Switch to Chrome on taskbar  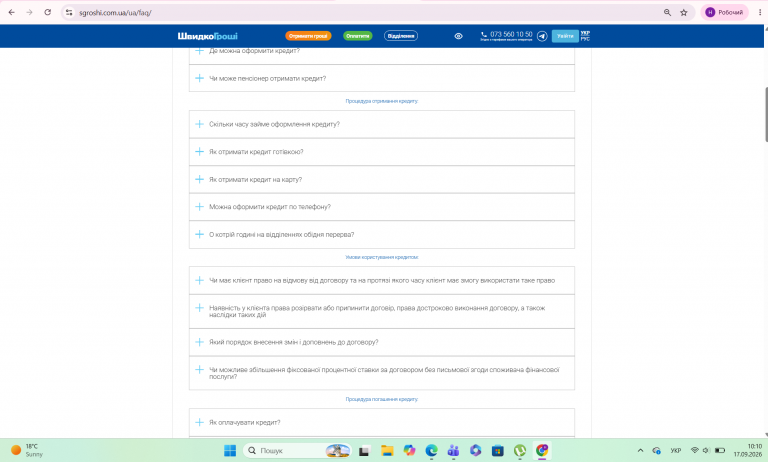542,450
